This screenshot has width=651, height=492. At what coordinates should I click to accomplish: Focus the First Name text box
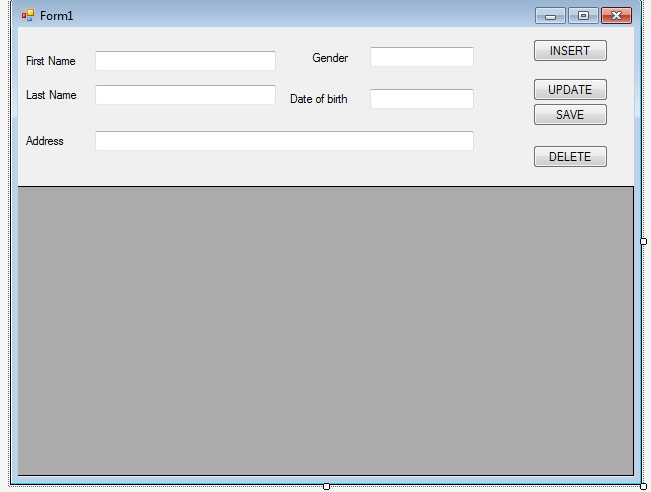coord(185,61)
